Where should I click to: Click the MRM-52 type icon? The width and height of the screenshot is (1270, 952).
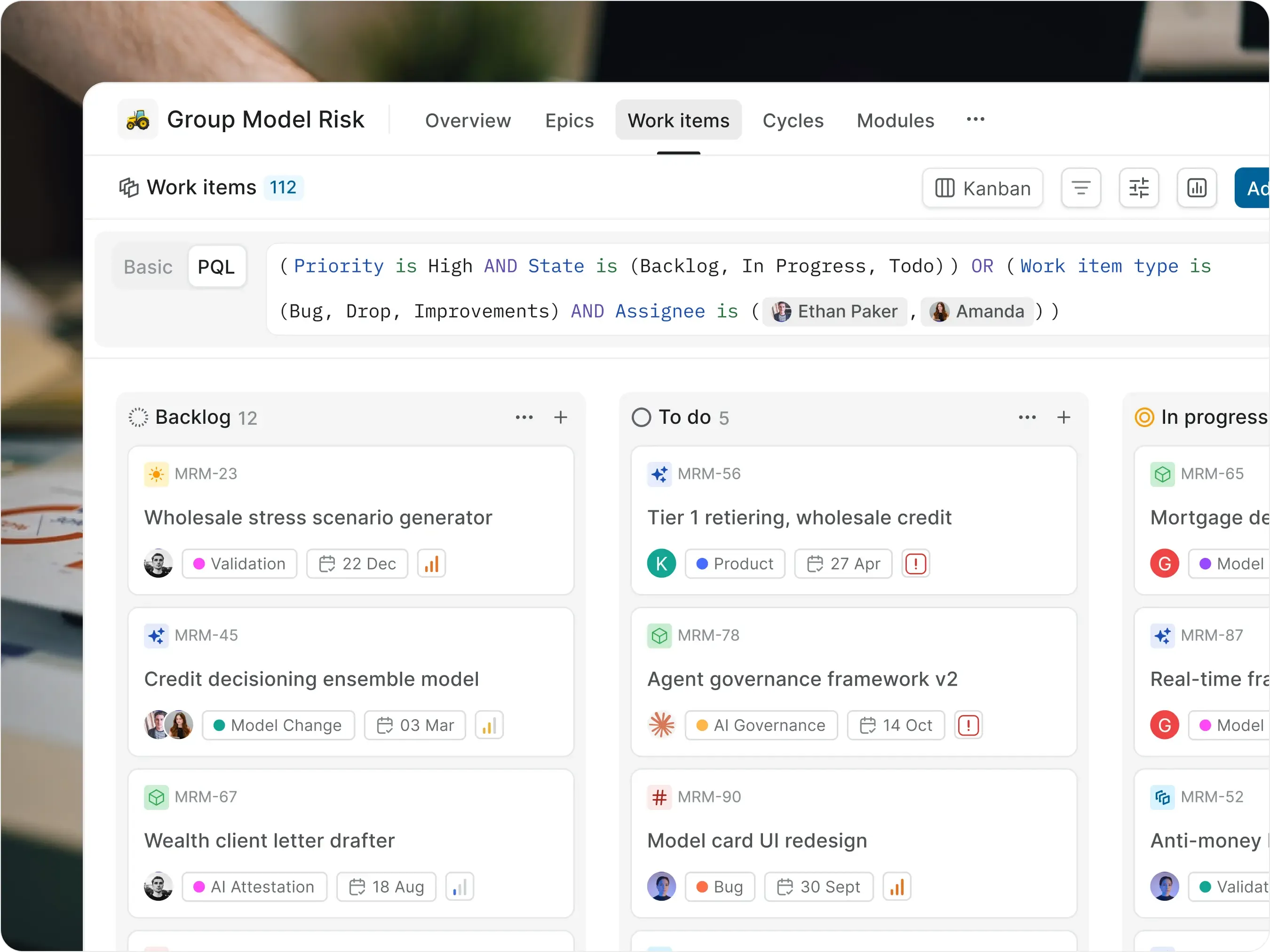(x=1162, y=797)
